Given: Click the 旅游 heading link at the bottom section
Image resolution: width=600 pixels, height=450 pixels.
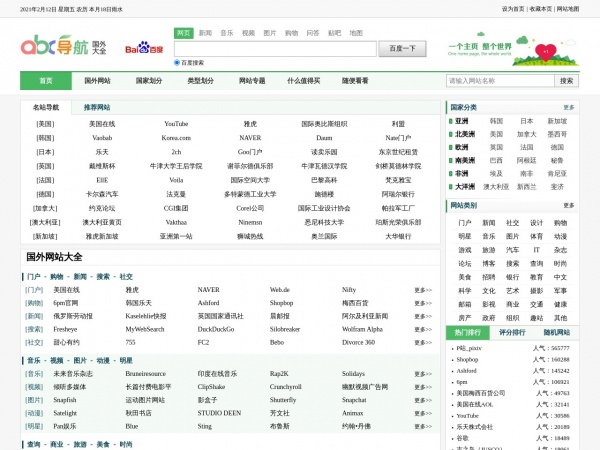Looking at the screenshot, I should pos(80,444).
